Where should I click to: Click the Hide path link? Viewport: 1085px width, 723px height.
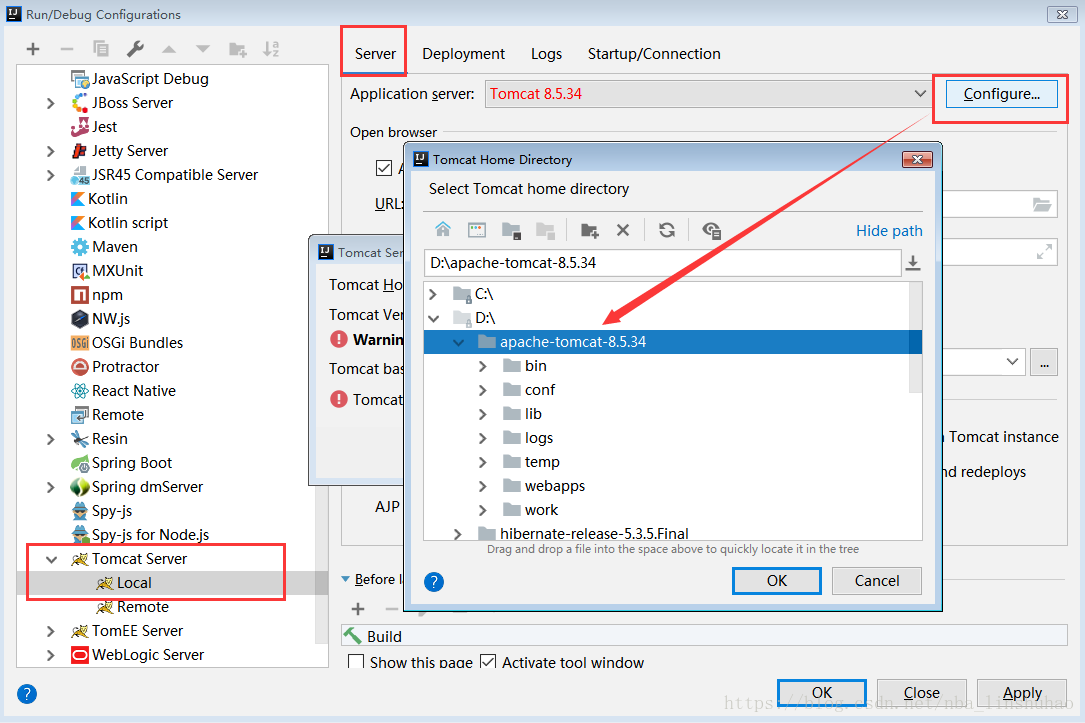pos(889,230)
